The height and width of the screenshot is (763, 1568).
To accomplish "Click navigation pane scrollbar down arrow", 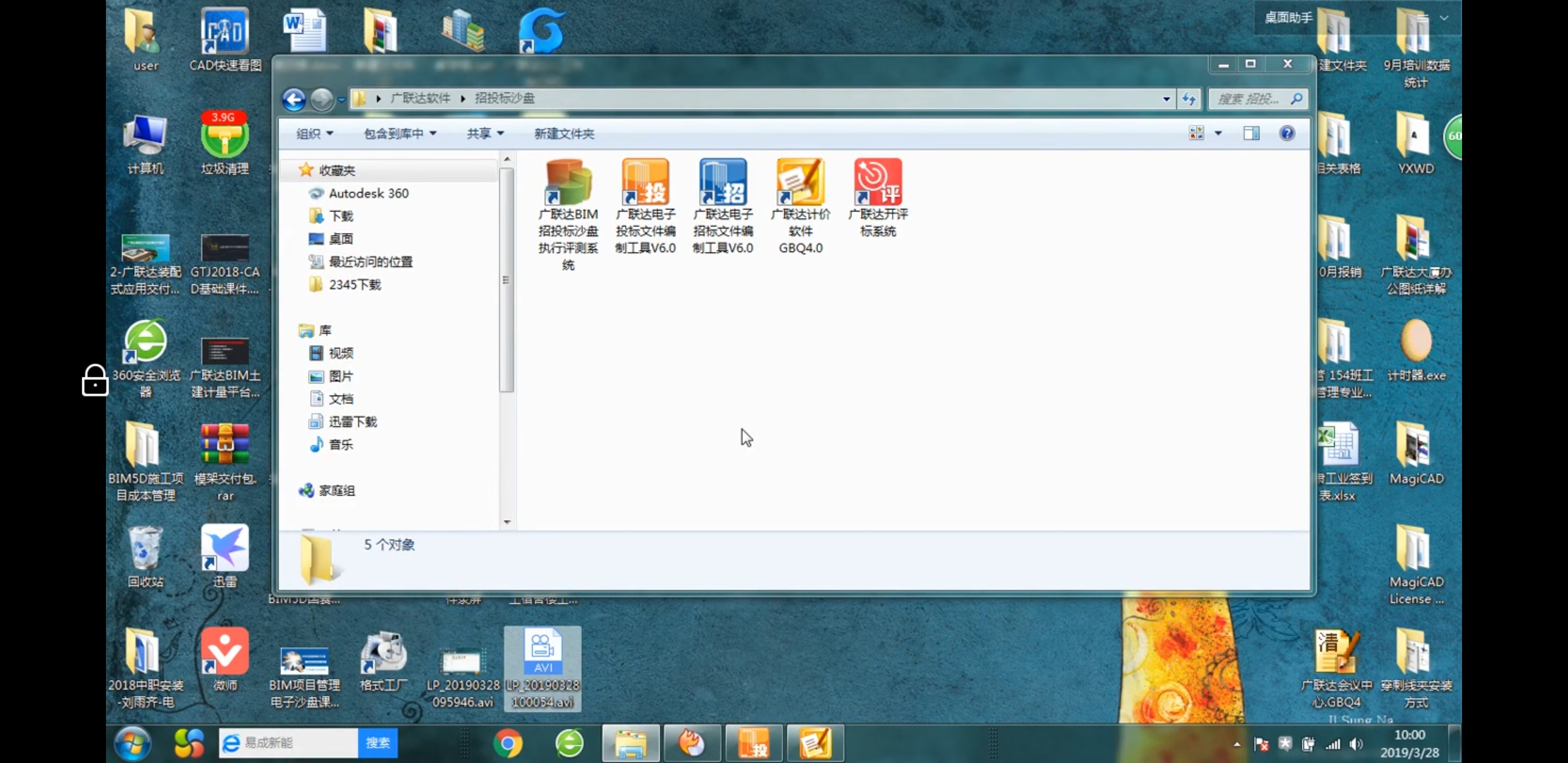I will pos(506,522).
